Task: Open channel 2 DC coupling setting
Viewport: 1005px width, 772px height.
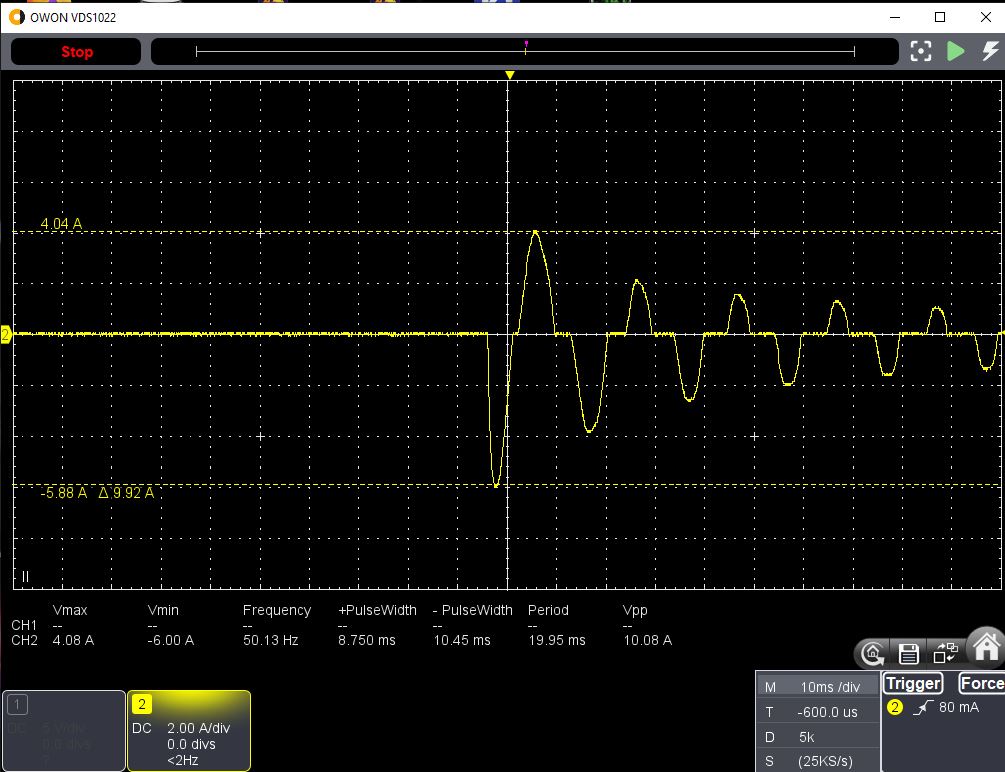Action: point(142,728)
